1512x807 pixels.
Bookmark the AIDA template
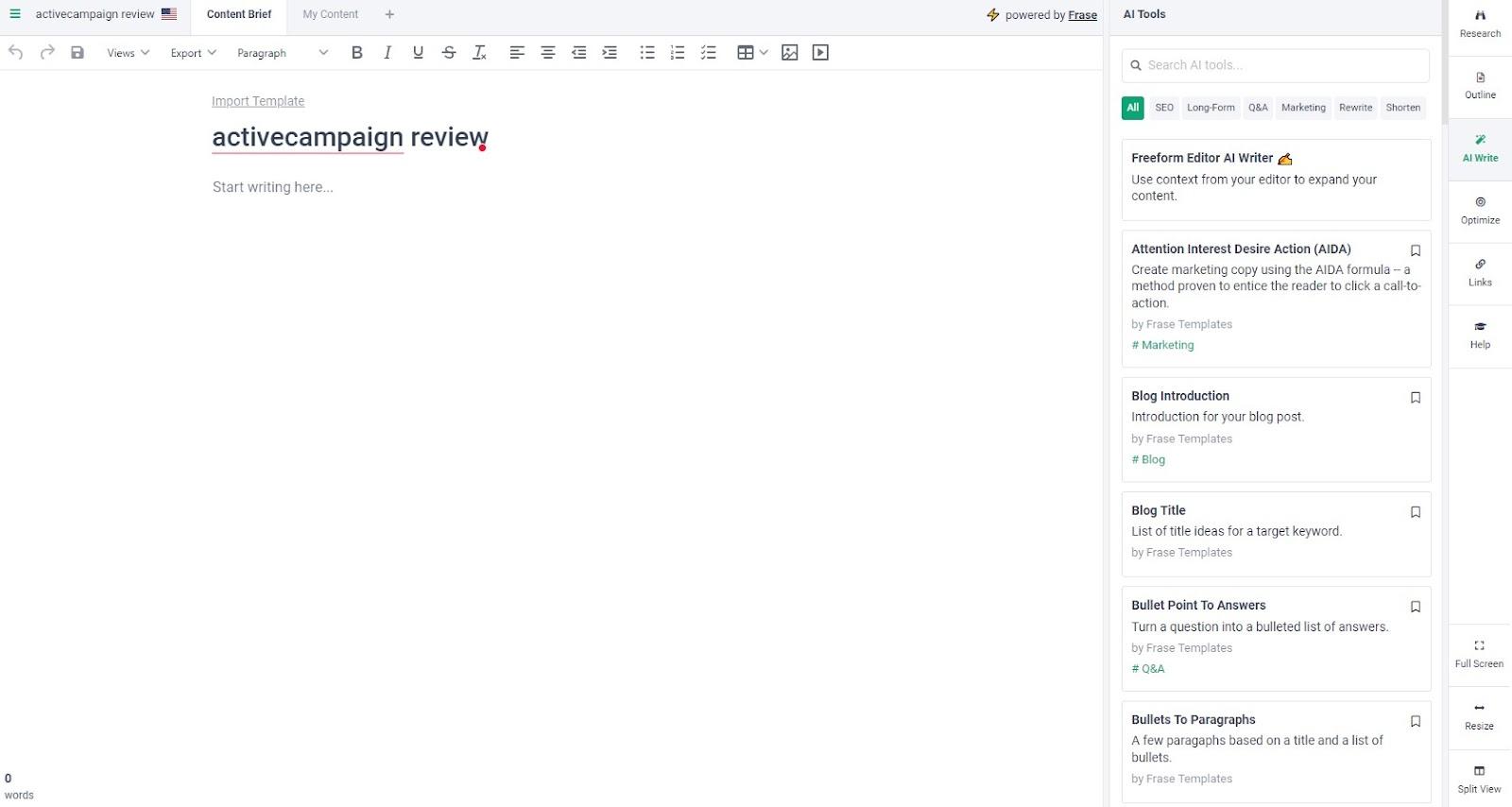[1416, 250]
